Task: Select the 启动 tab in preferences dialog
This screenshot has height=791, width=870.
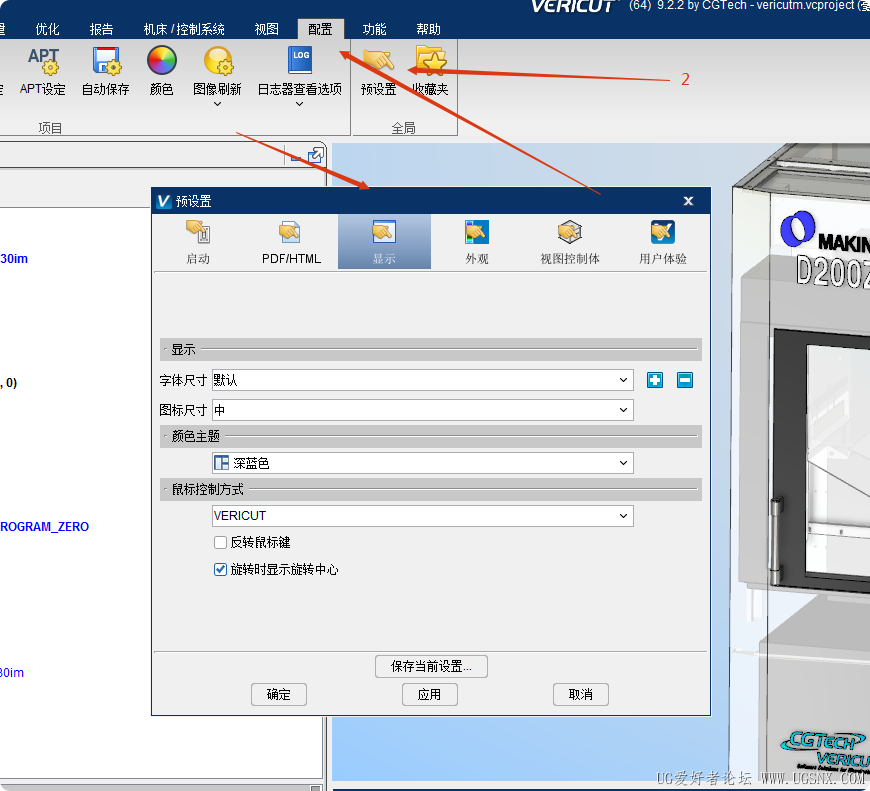Action: (198, 242)
